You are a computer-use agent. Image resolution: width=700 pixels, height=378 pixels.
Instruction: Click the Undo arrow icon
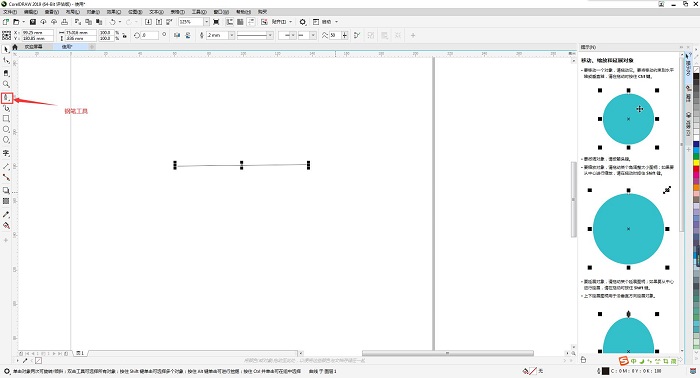(x=112, y=21)
